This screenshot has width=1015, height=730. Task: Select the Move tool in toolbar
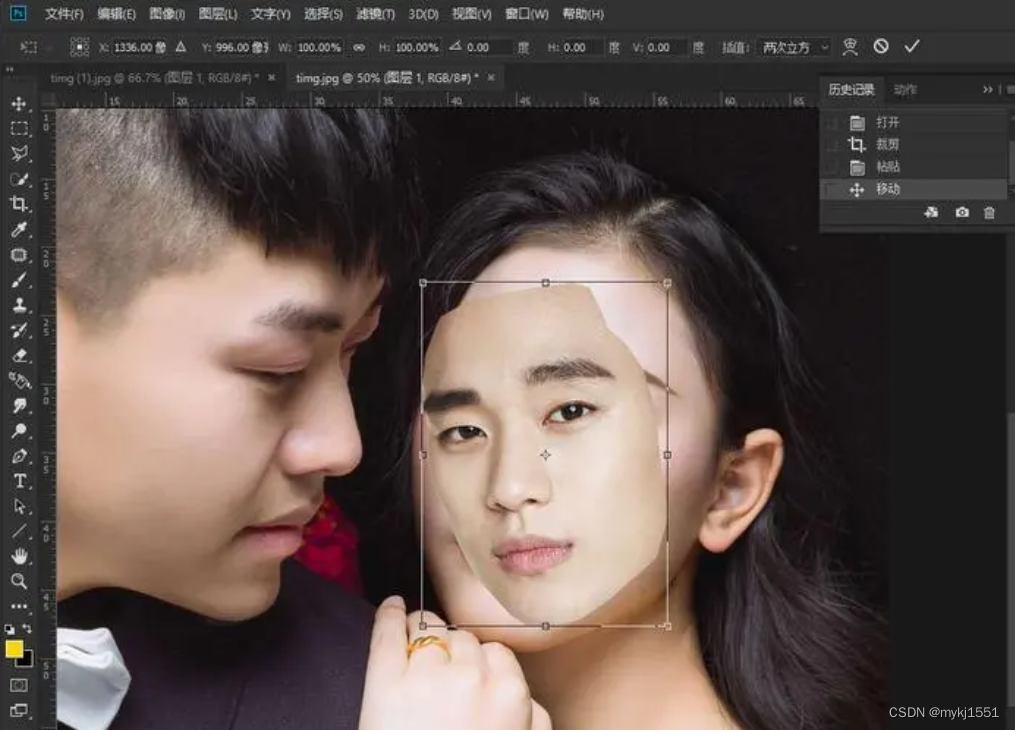pos(19,104)
